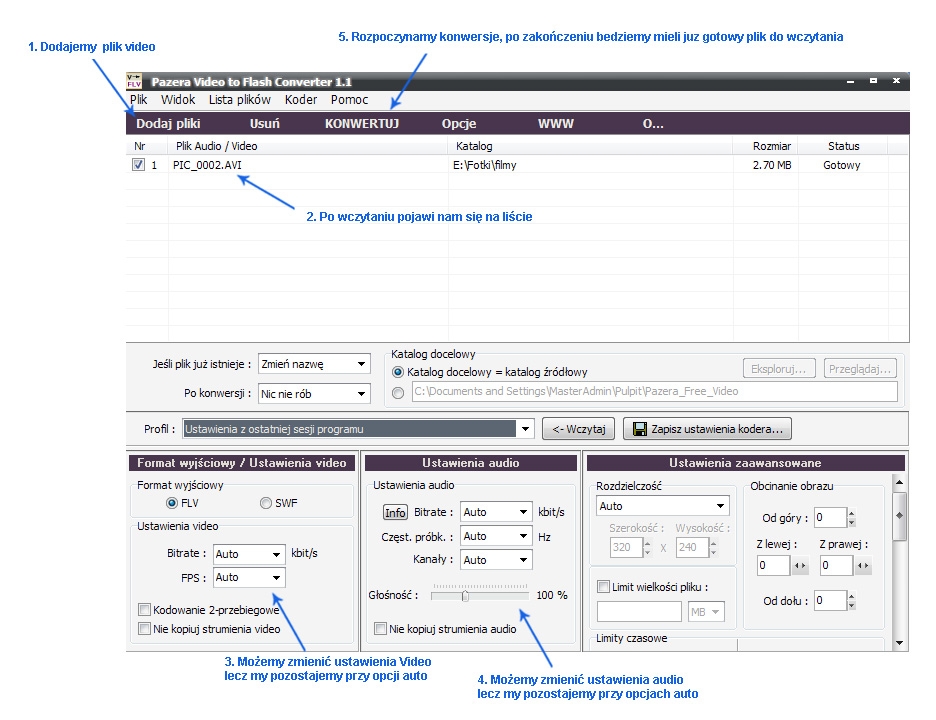The image size is (936, 720).
Task: Click the Katalog column header
Action: (590, 146)
